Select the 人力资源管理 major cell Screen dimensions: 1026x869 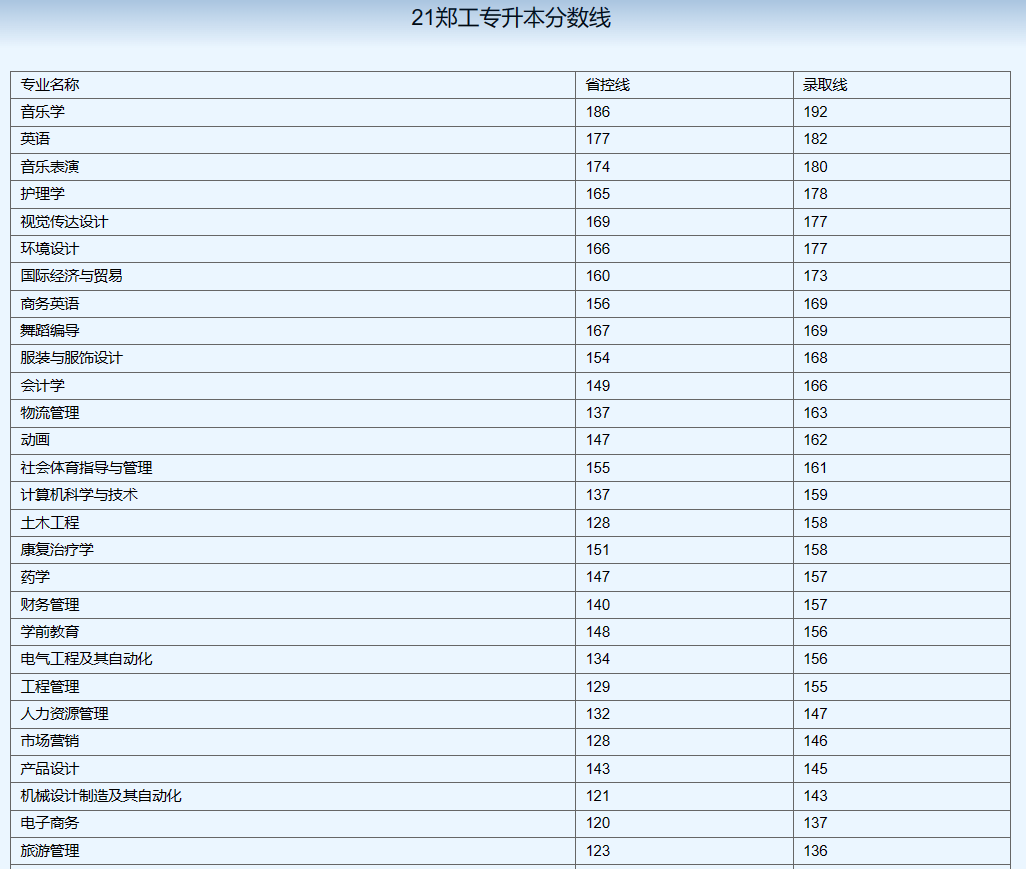293,715
